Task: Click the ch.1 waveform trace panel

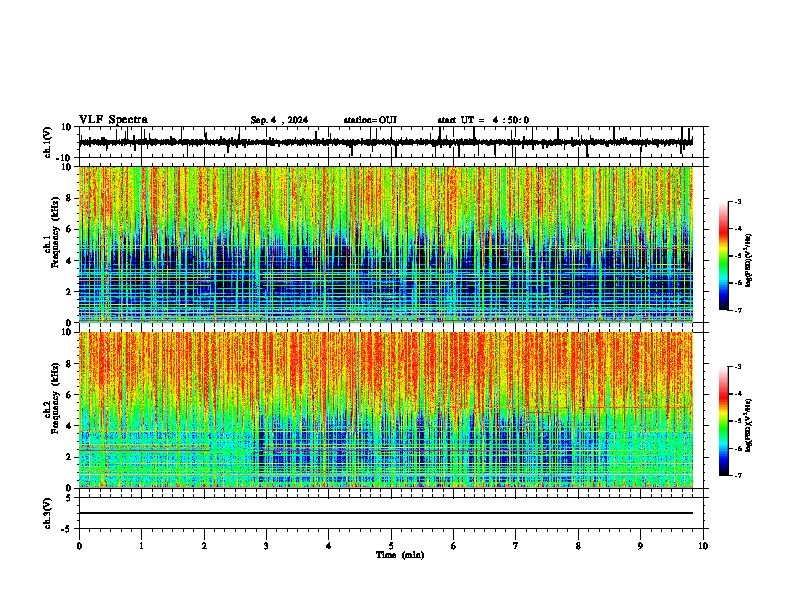Action: [391, 142]
